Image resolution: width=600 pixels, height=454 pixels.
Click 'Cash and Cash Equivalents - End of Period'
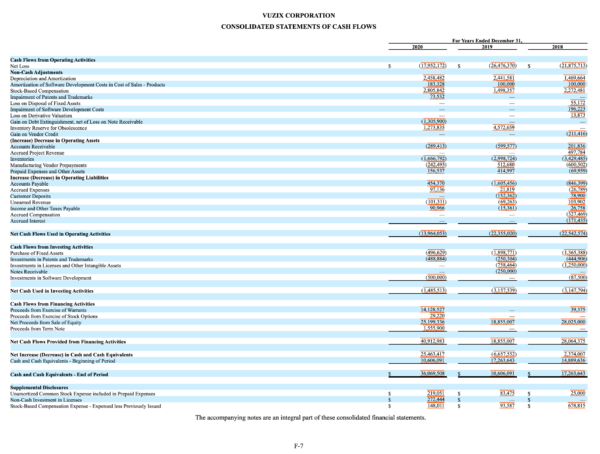pyautogui.click(x=59, y=374)
